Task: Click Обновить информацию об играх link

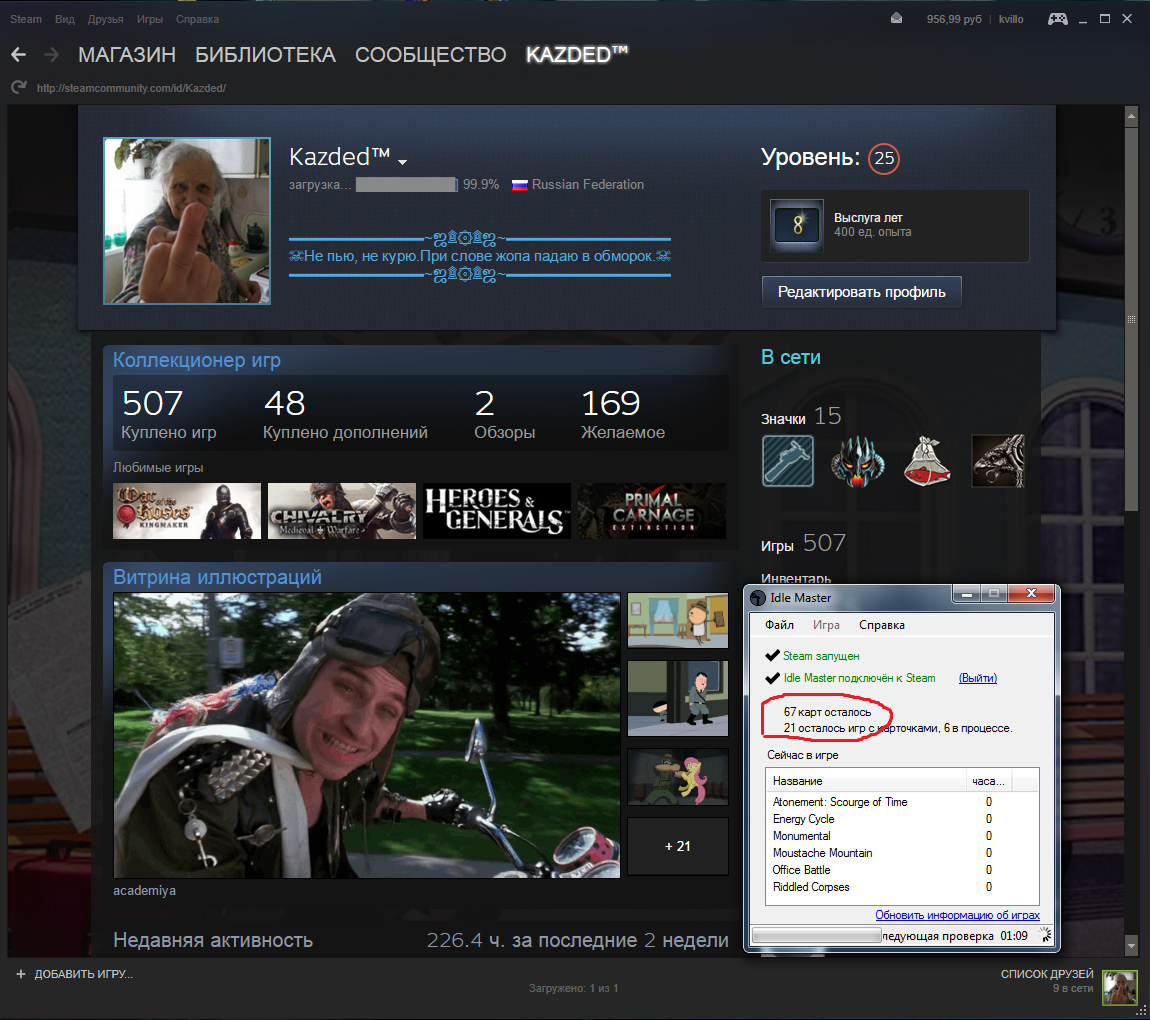Action: [957, 915]
